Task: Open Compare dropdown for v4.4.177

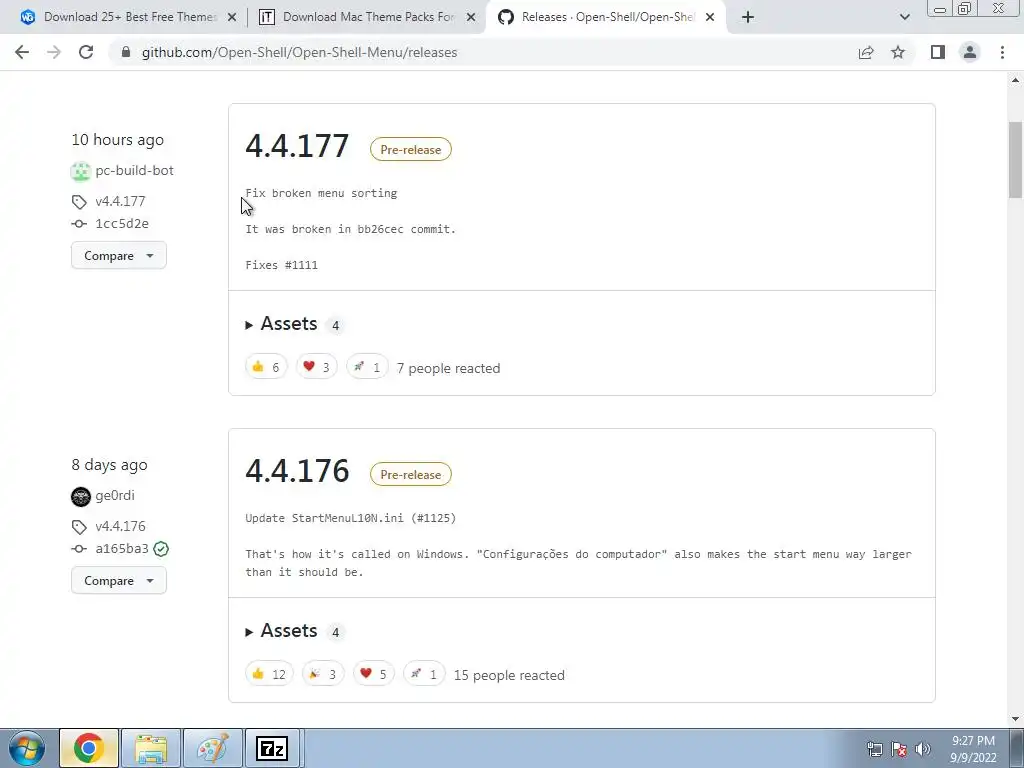Action: point(119,255)
